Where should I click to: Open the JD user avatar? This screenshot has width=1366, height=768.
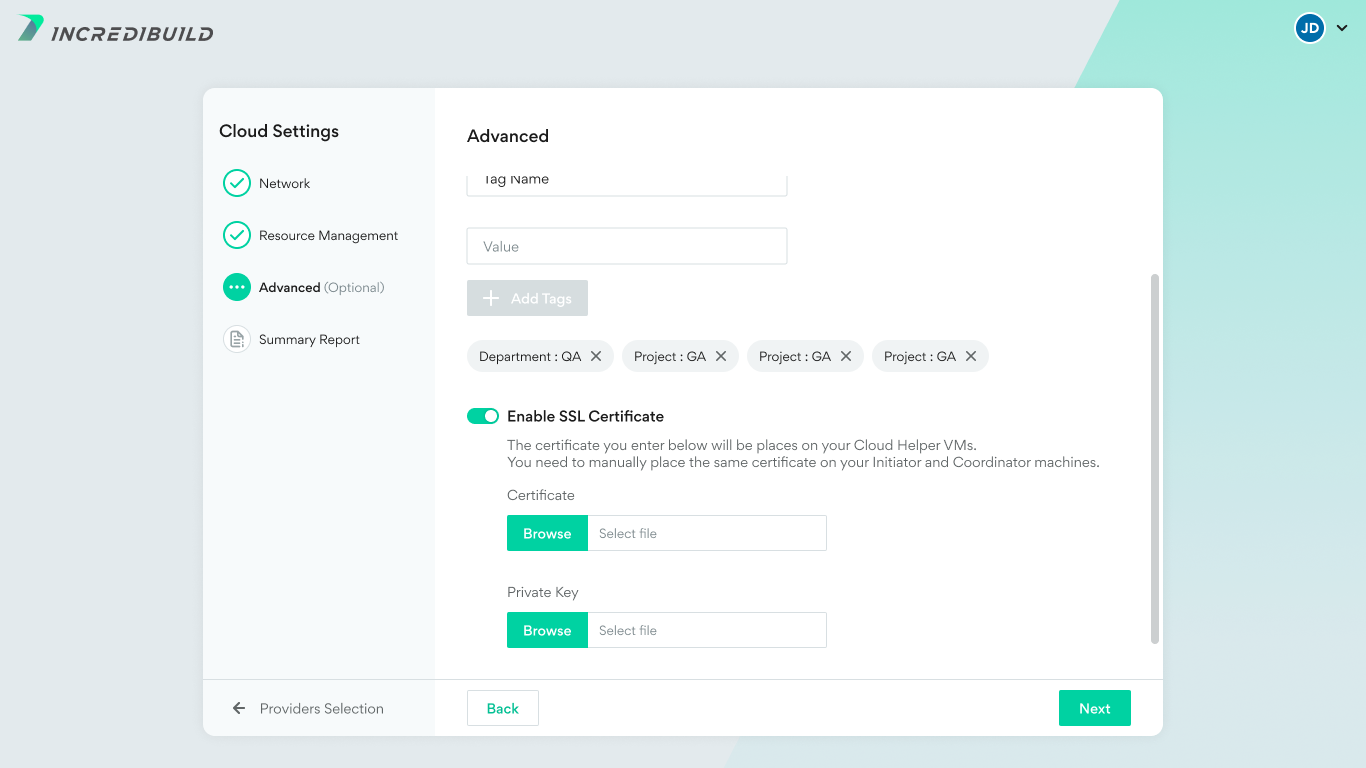(x=1310, y=28)
